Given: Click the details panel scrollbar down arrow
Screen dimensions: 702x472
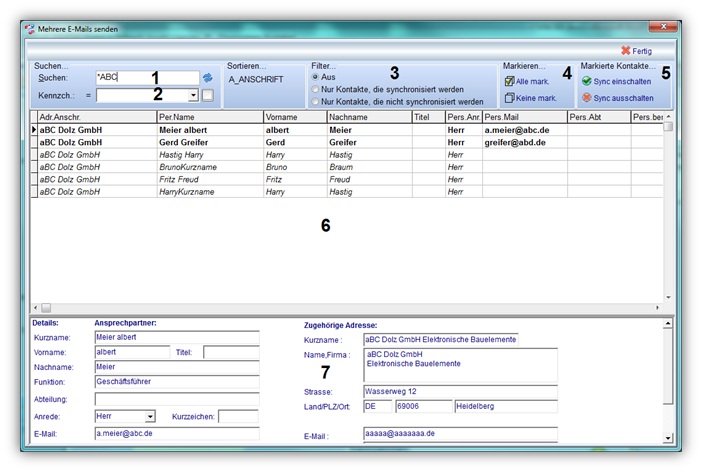Looking at the screenshot, I should tap(668, 438).
